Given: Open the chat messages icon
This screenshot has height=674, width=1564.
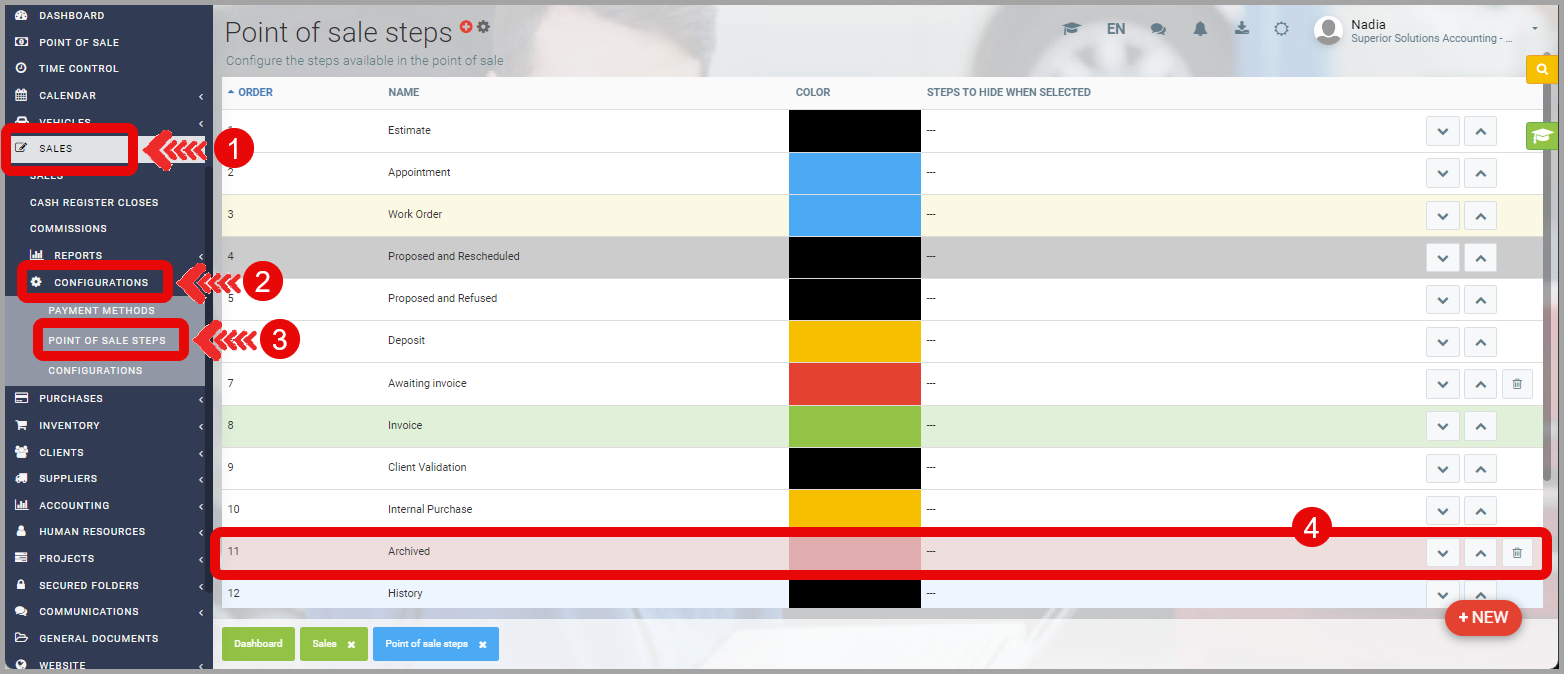Looking at the screenshot, I should click(1158, 29).
